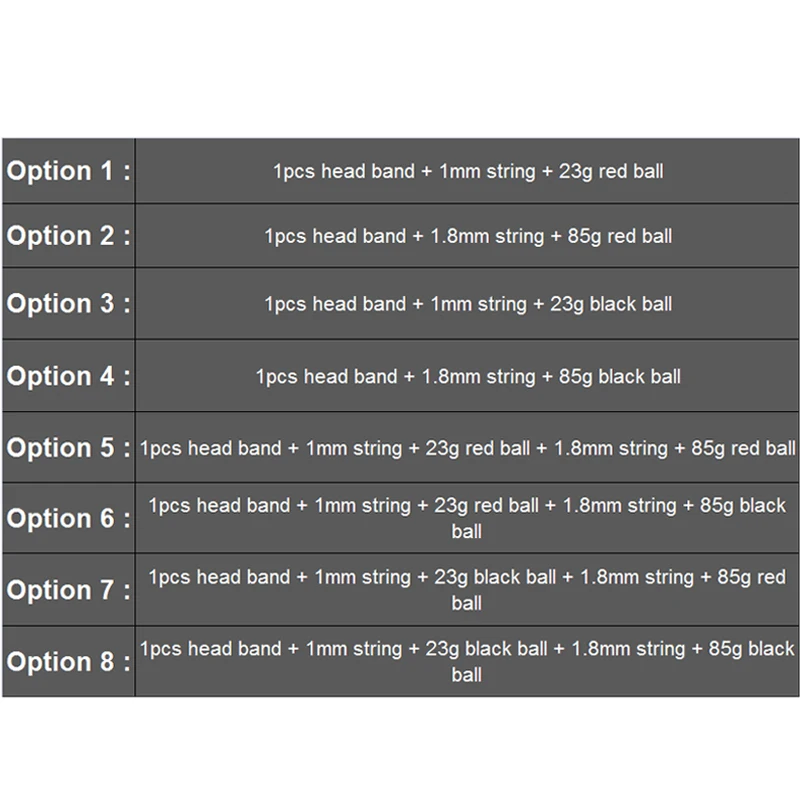Click Option 1's head band and 23g red ball description
This screenshot has width=800, height=800.
click(468, 171)
